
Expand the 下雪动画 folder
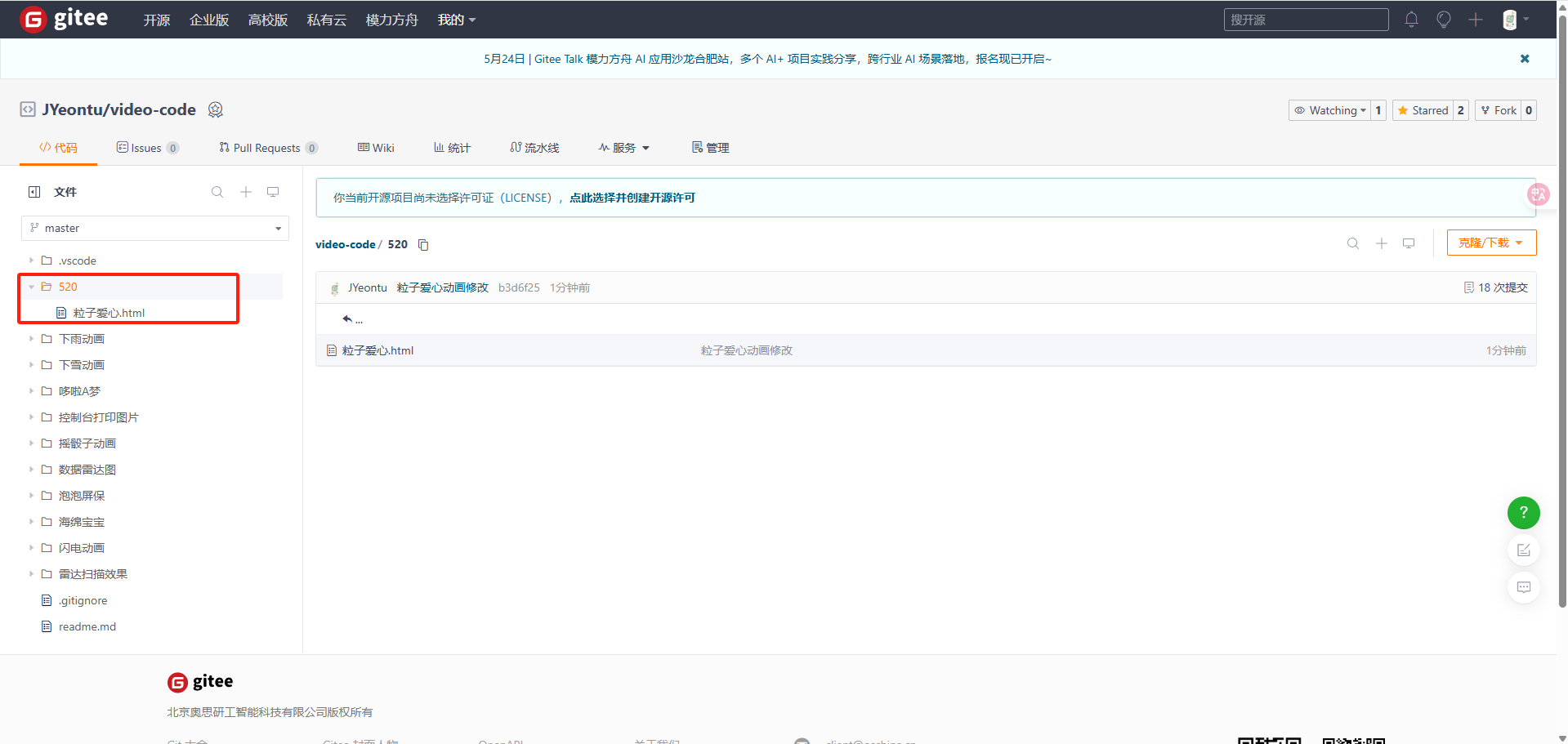pyautogui.click(x=32, y=365)
